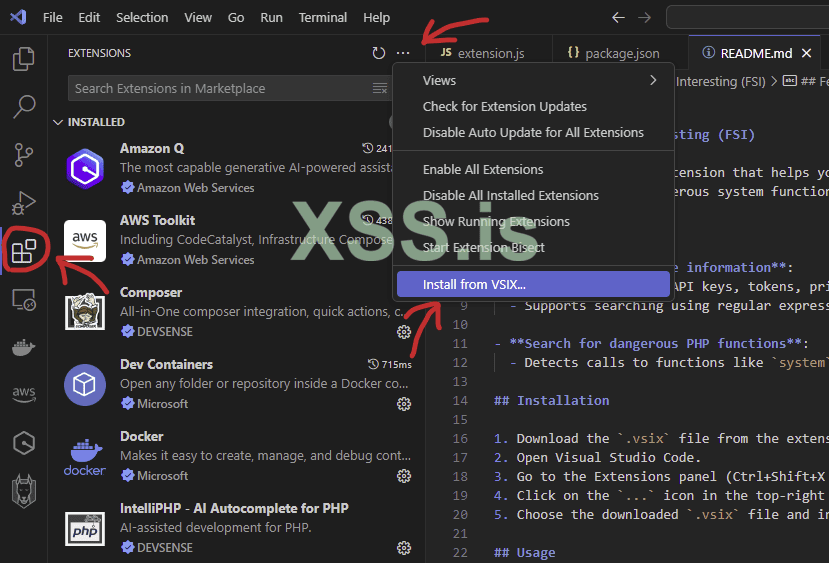Click the Amazon Q extension logo
Viewport: 829px width, 563px height.
pyautogui.click(x=85, y=169)
